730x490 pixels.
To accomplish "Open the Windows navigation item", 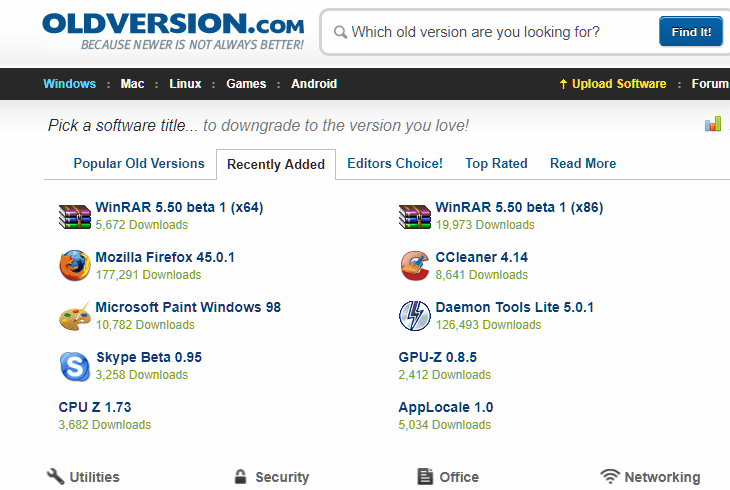I will point(70,84).
